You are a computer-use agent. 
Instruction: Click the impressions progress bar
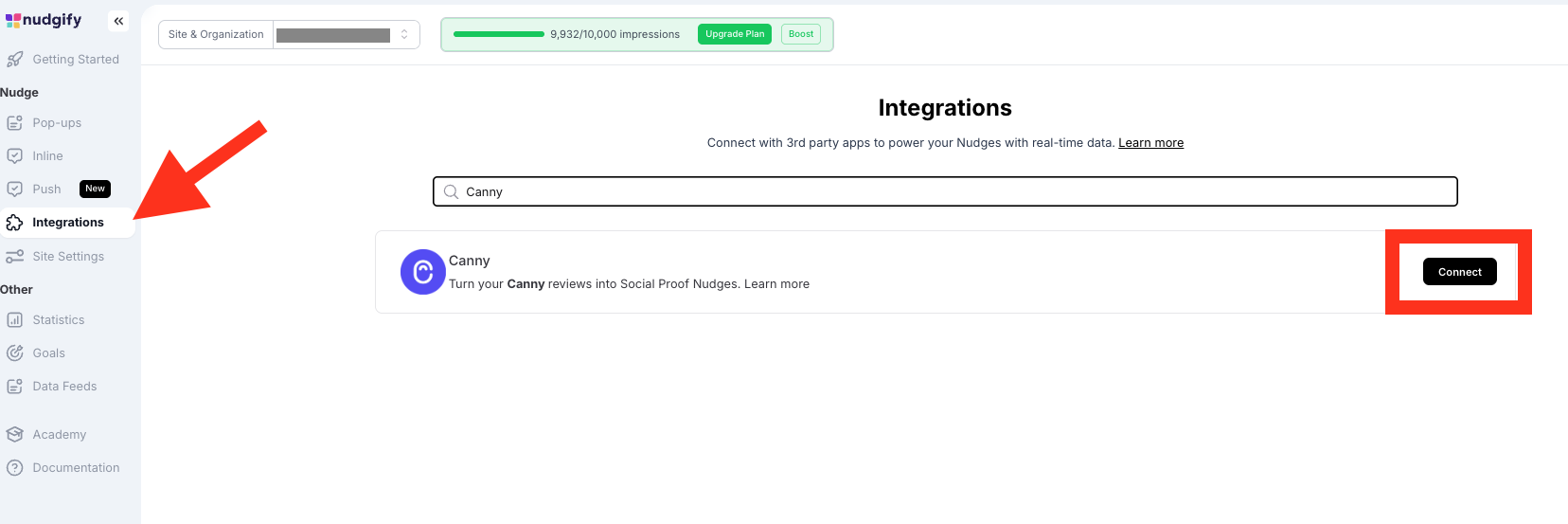(x=499, y=34)
